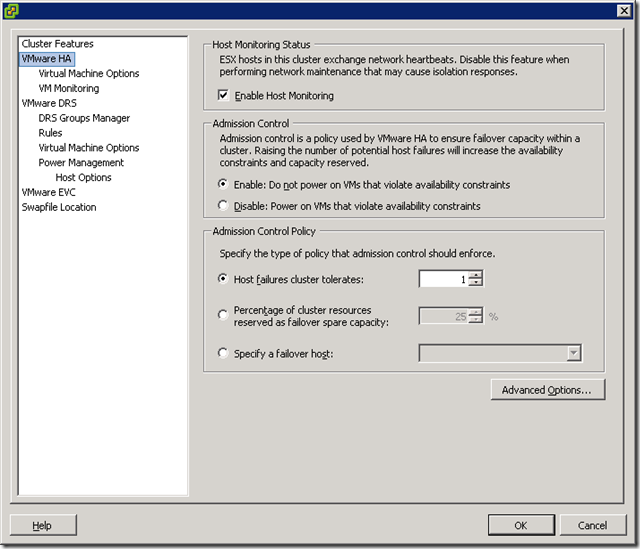Select VMware DRS in the tree
Viewport: 640px width, 549px height.
tap(49, 103)
